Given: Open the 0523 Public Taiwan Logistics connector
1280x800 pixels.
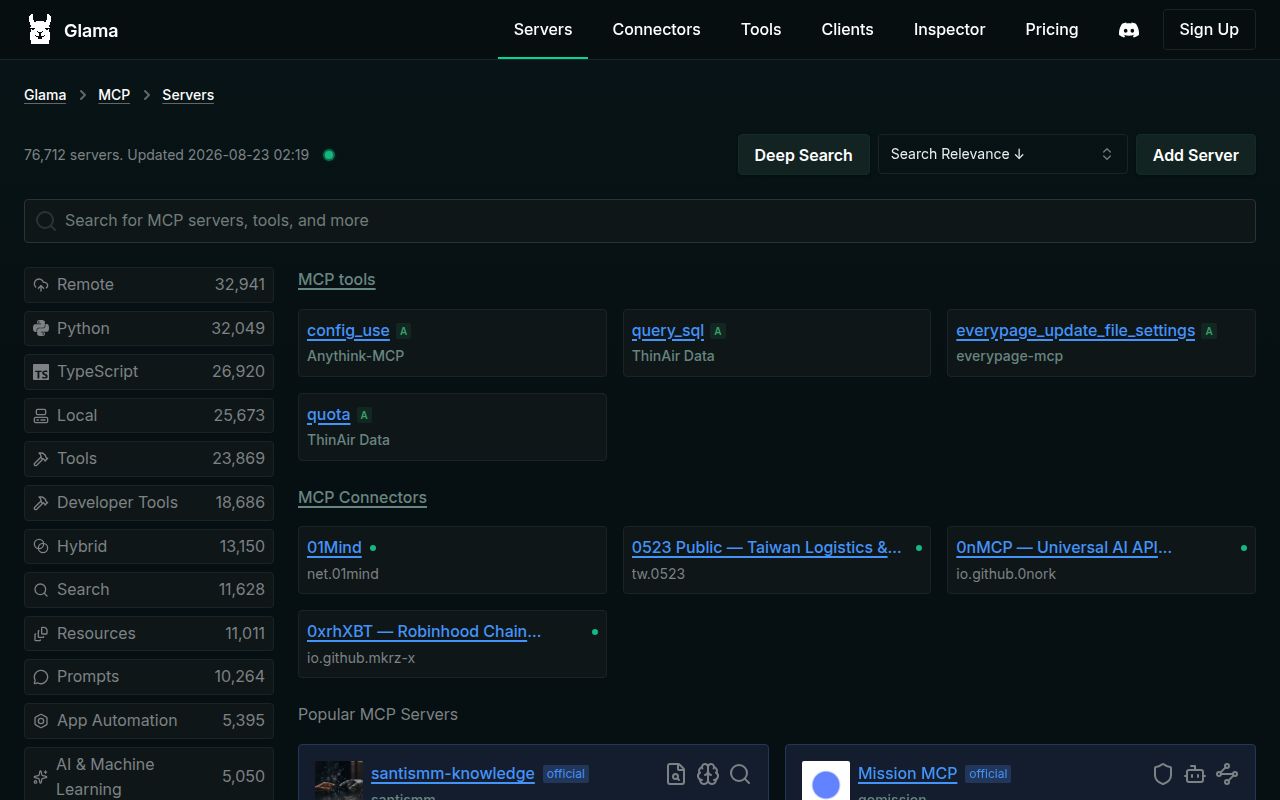Looking at the screenshot, I should pyautogui.click(x=767, y=548).
